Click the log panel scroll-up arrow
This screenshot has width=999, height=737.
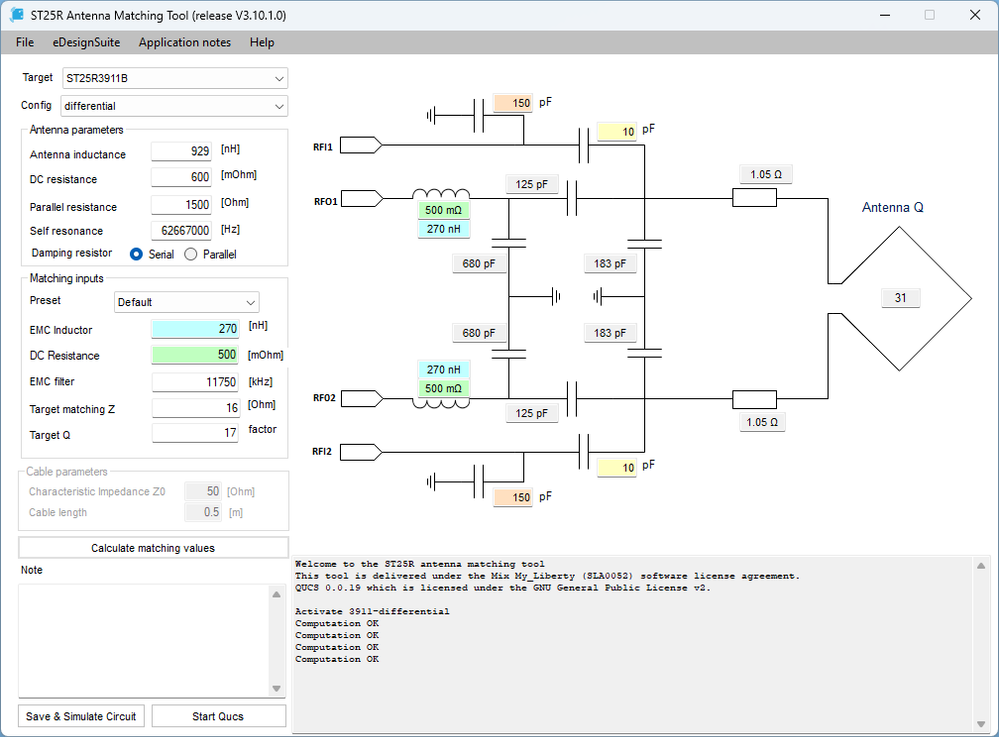(x=981, y=566)
